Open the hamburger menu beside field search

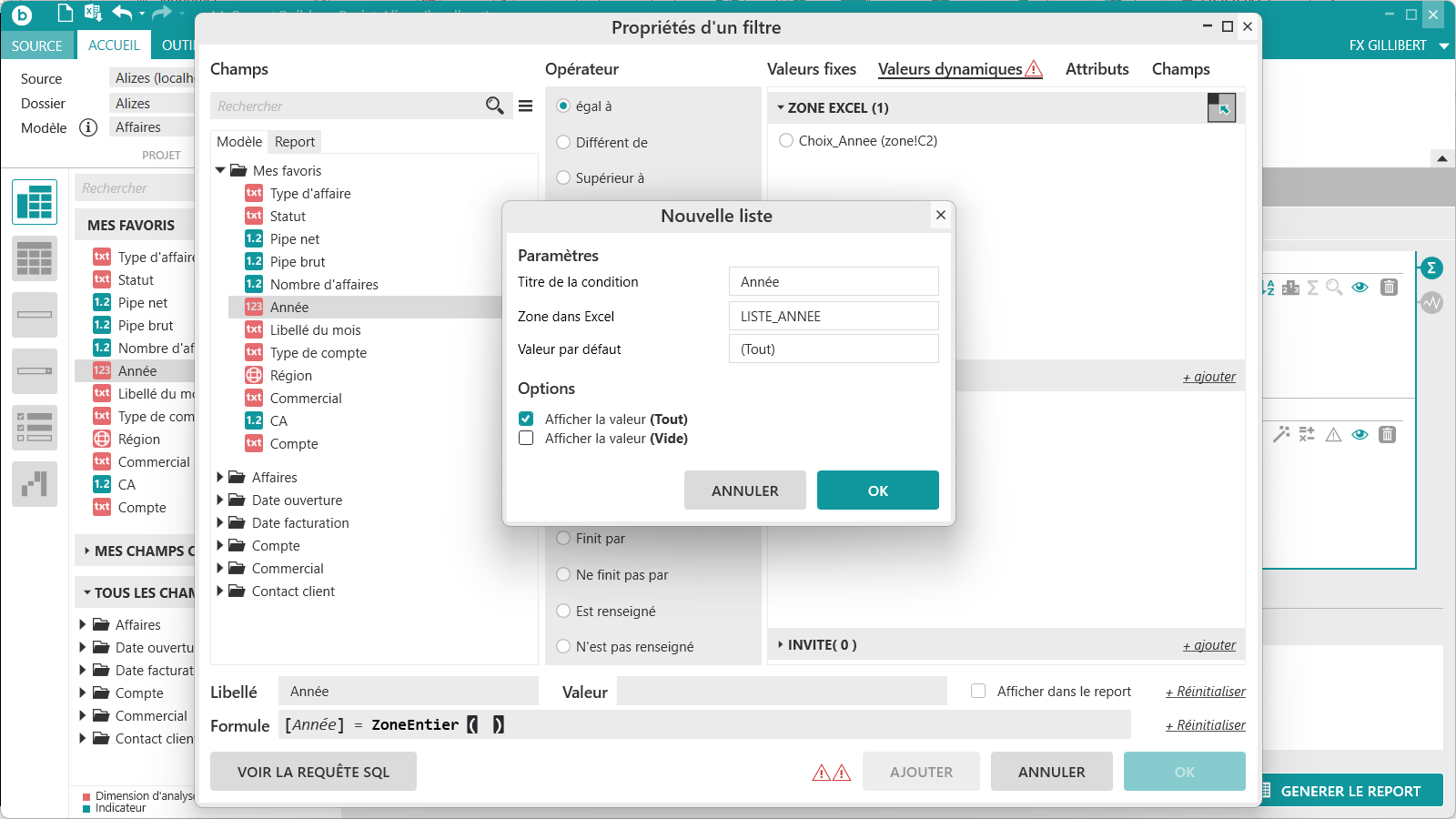[525, 106]
